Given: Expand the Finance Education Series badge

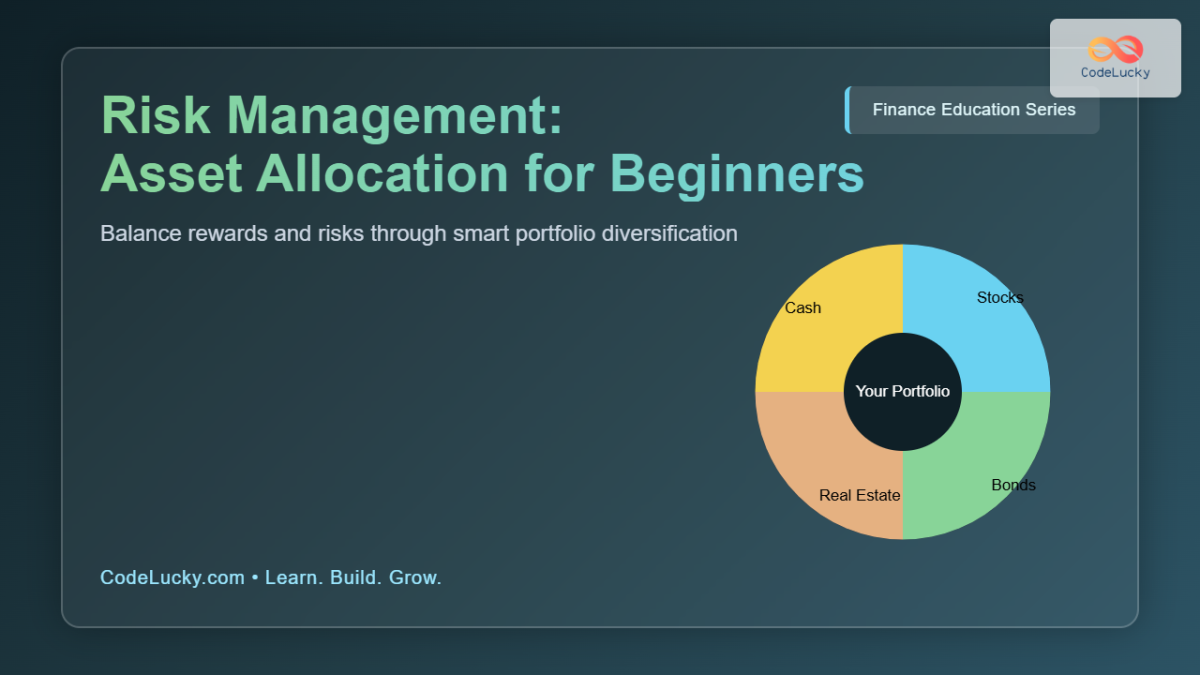Looking at the screenshot, I should tap(973, 109).
